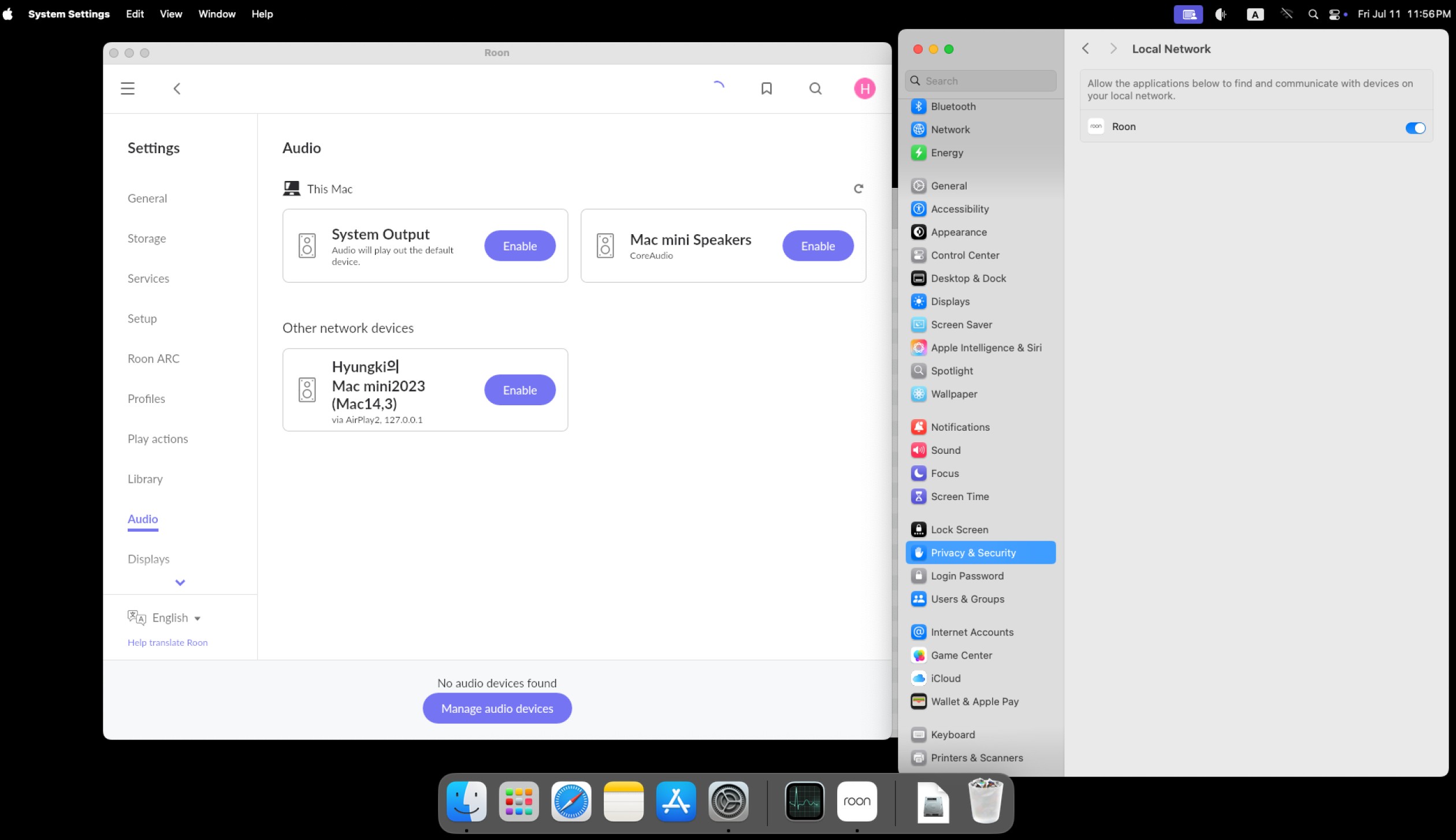
Task: Enable System Output audio device
Action: coord(519,246)
